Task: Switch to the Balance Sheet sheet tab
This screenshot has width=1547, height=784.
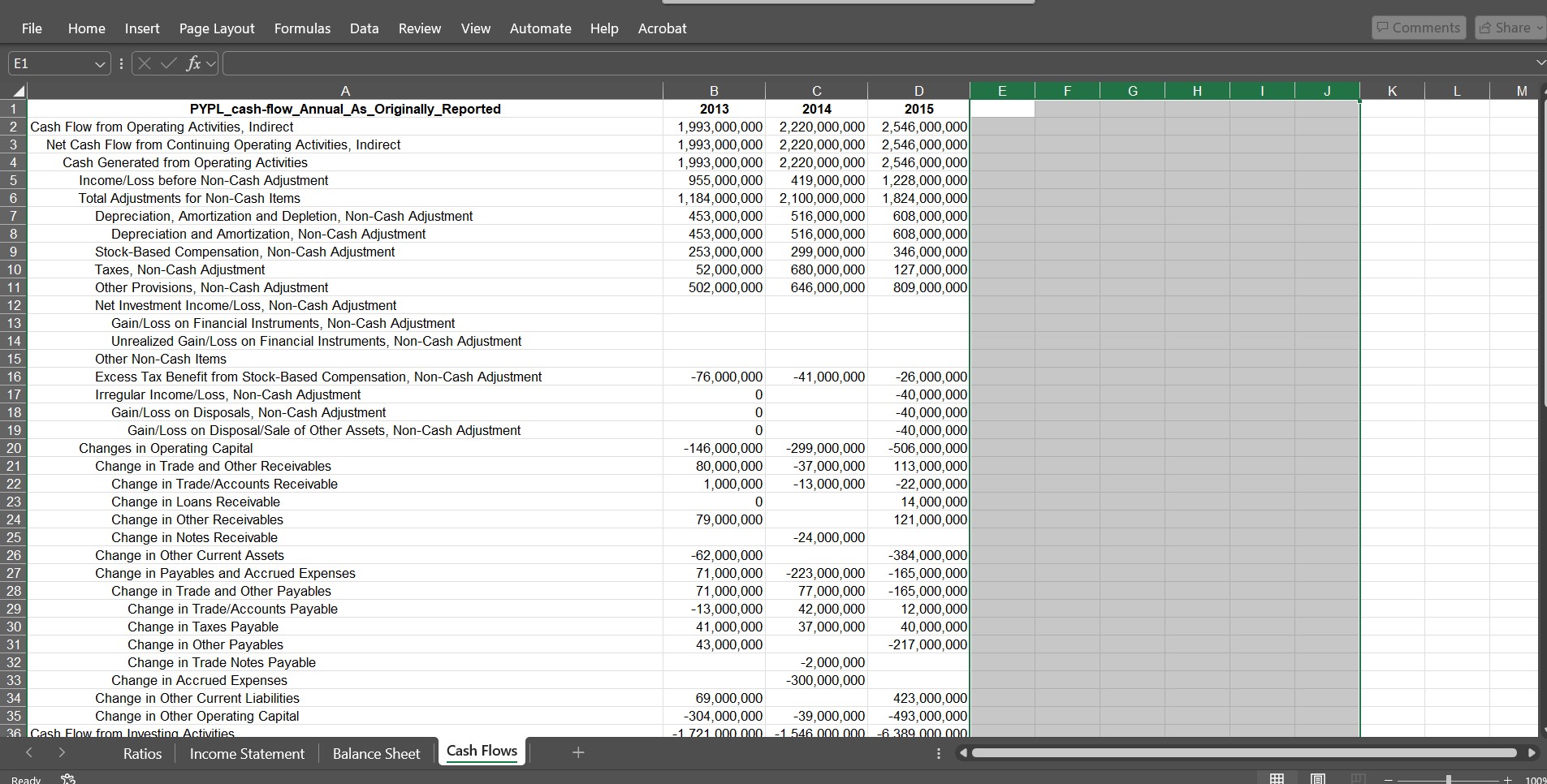Action: pos(376,753)
